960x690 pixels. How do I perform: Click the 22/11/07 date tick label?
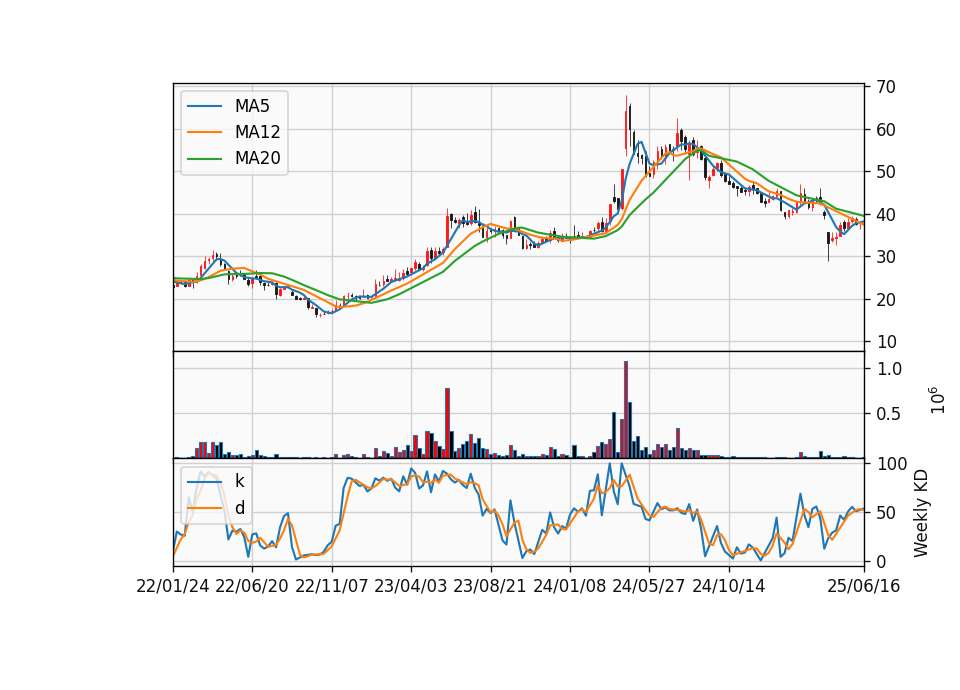pyautogui.click(x=332, y=586)
